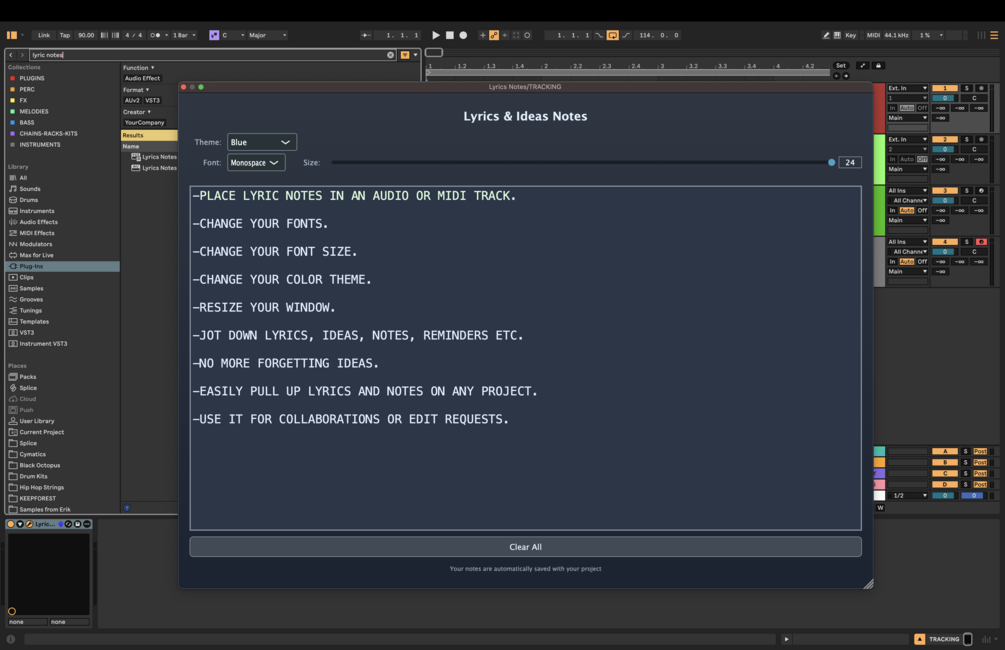Start playback with the Play button
The width and height of the screenshot is (1005, 650).
(x=436, y=35)
